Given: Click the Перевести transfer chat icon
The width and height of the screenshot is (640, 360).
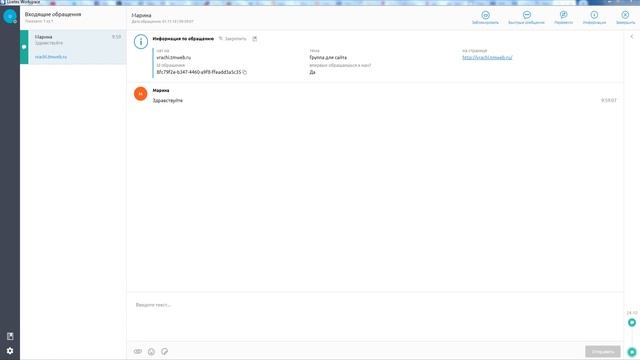Looking at the screenshot, I should (563, 15).
